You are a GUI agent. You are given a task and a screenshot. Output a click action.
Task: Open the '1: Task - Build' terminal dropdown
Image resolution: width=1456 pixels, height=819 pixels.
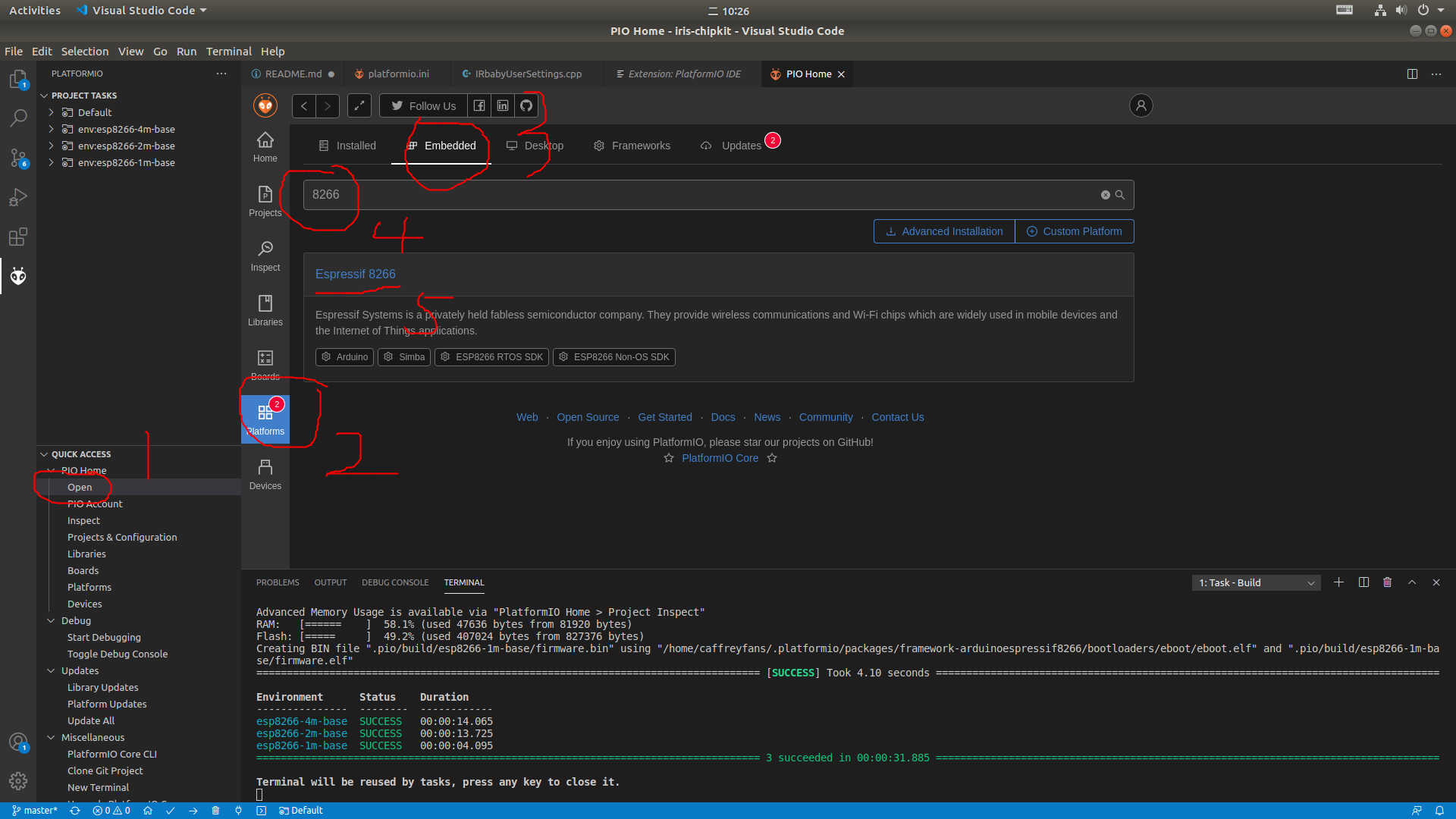pyautogui.click(x=1256, y=582)
